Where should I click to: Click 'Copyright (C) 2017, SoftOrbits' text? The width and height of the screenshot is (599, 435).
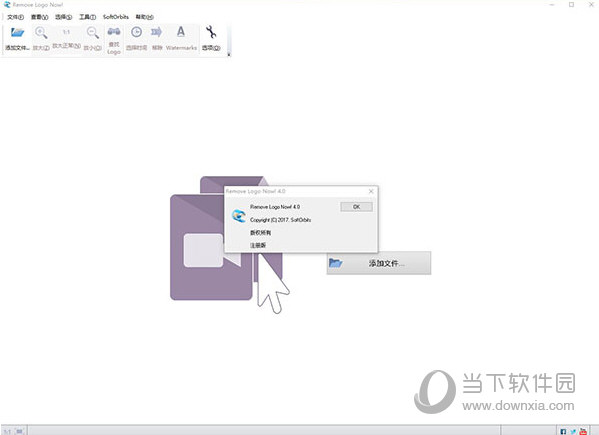coord(280,220)
